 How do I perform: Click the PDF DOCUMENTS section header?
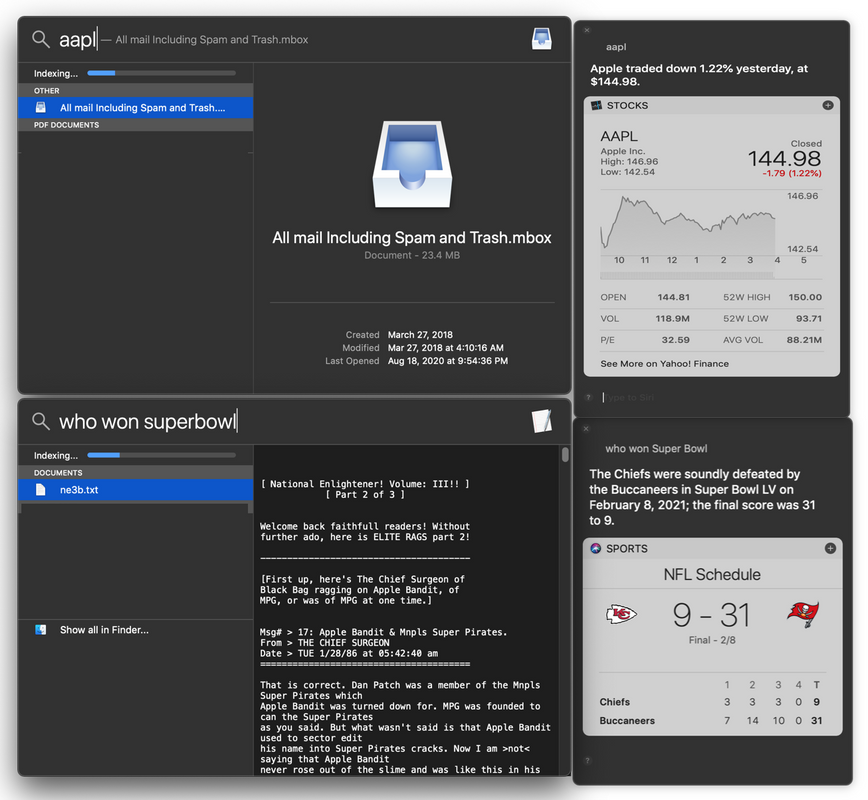click(136, 125)
